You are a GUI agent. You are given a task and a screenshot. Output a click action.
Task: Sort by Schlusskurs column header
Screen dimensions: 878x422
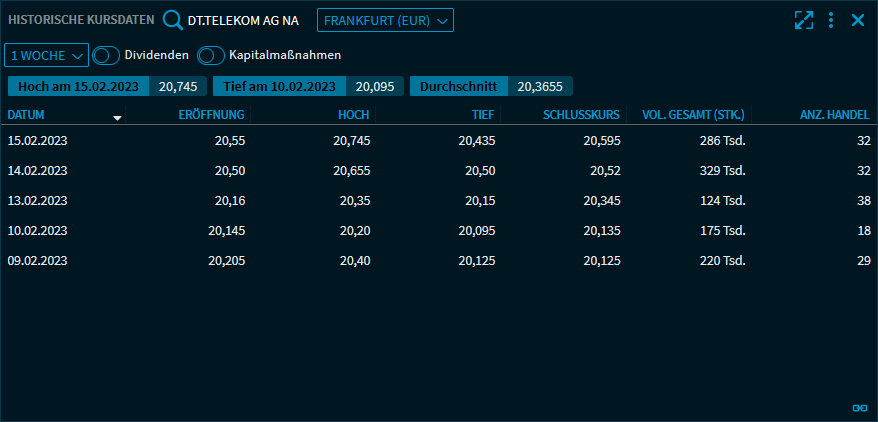(581, 115)
